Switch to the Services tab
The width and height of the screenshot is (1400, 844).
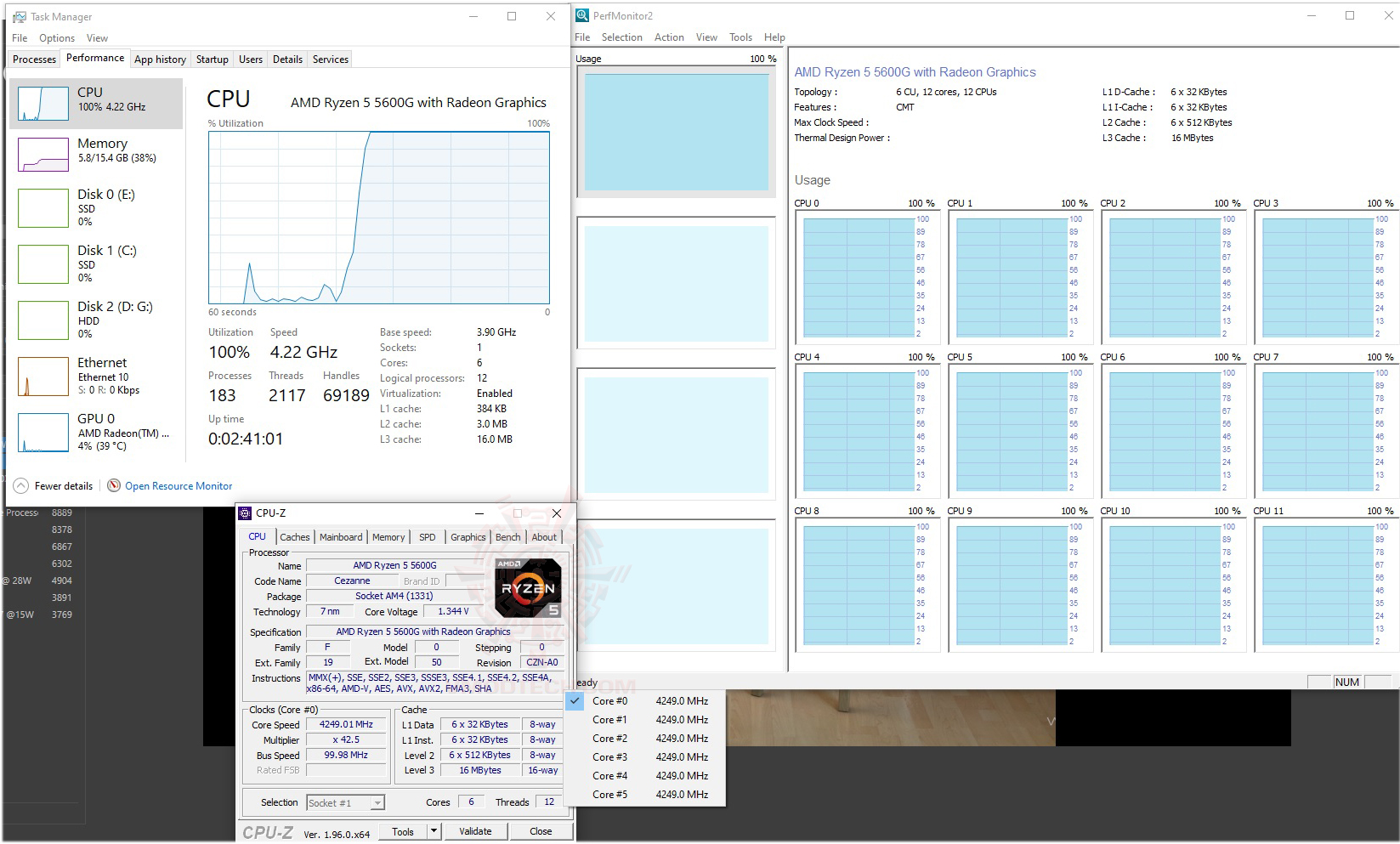tap(331, 59)
